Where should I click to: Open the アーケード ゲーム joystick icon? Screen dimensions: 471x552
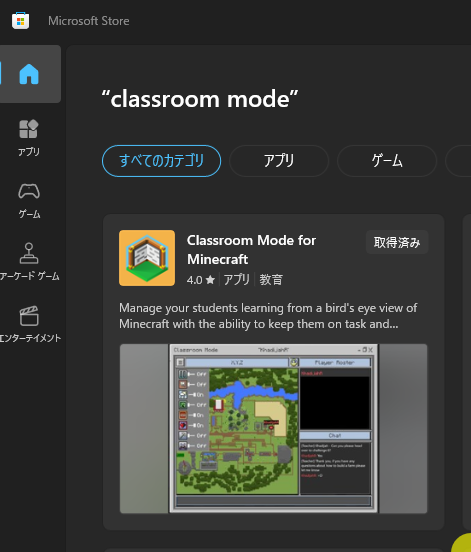[x=29, y=253]
